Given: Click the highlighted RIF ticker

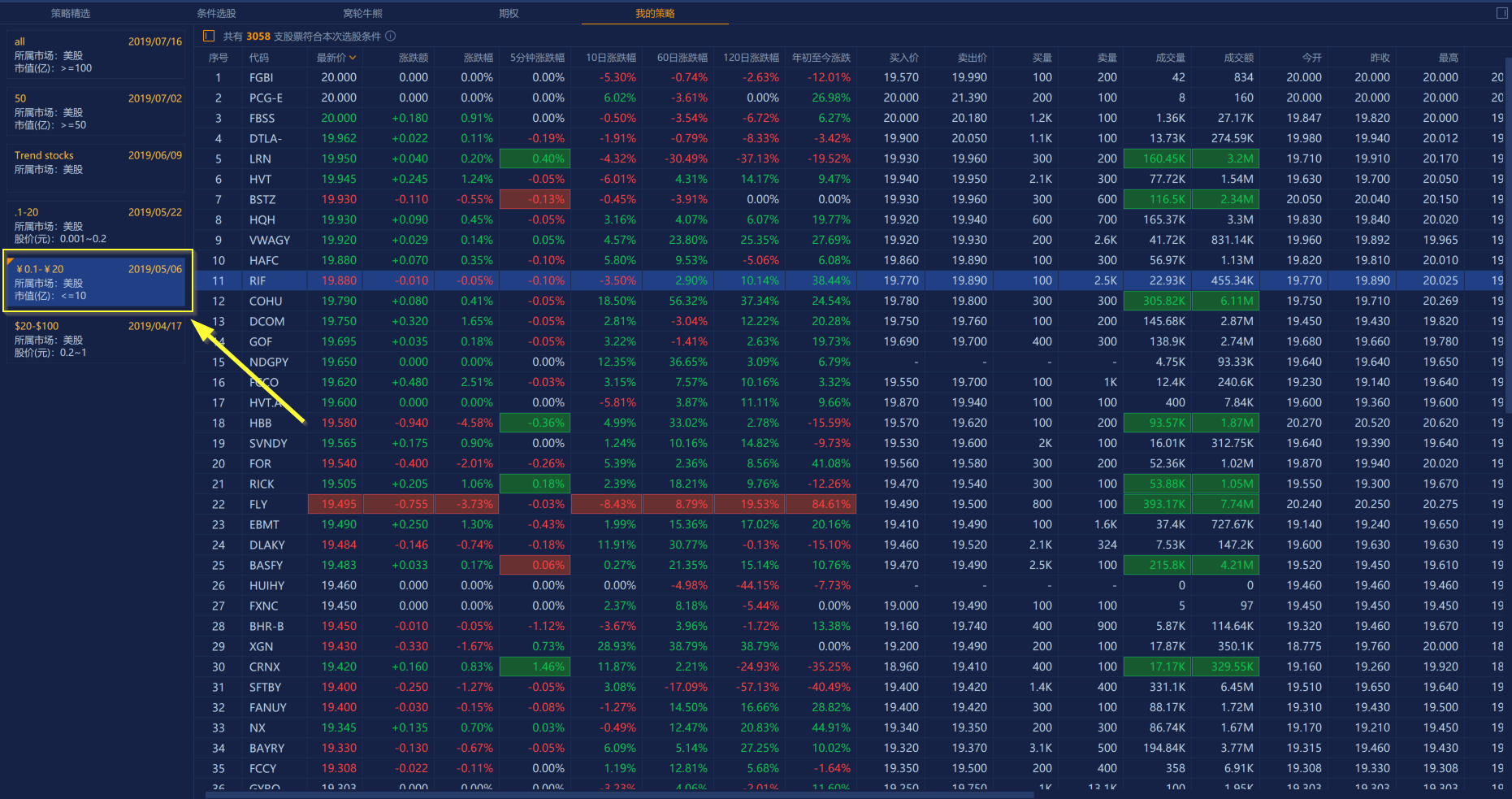Looking at the screenshot, I should click(x=258, y=280).
